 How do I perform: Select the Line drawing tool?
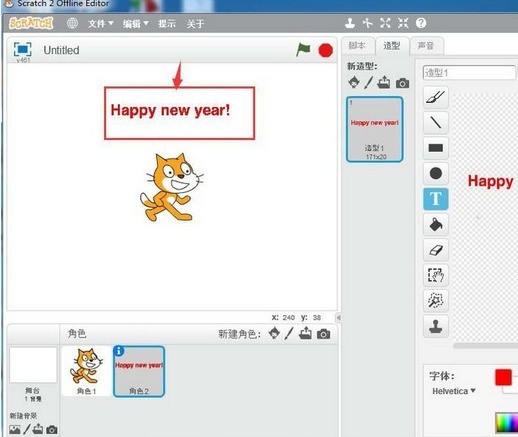coord(436,122)
